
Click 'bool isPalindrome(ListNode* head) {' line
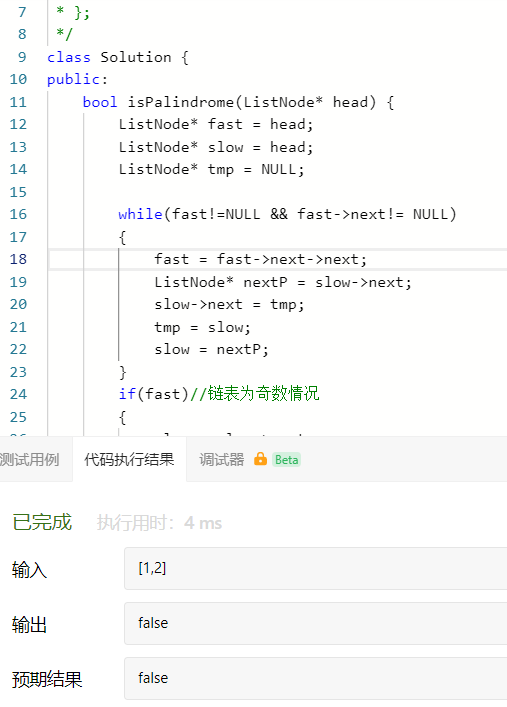click(238, 102)
